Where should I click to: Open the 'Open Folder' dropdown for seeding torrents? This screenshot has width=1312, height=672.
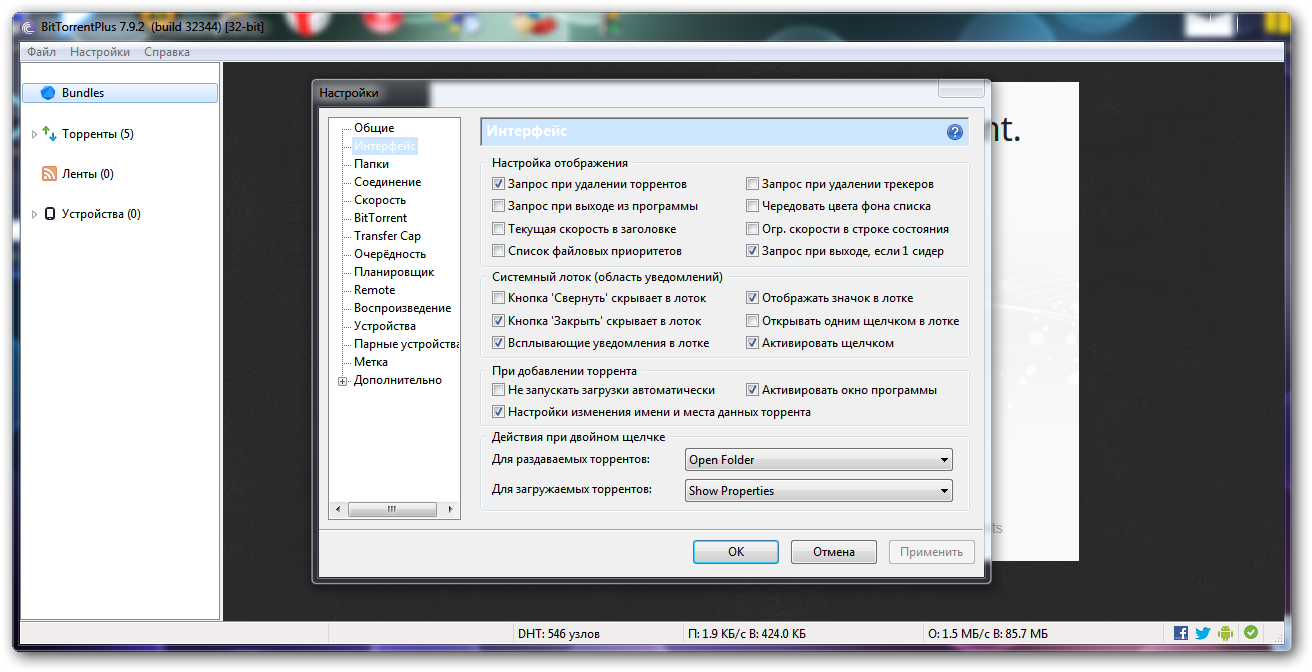(819, 460)
